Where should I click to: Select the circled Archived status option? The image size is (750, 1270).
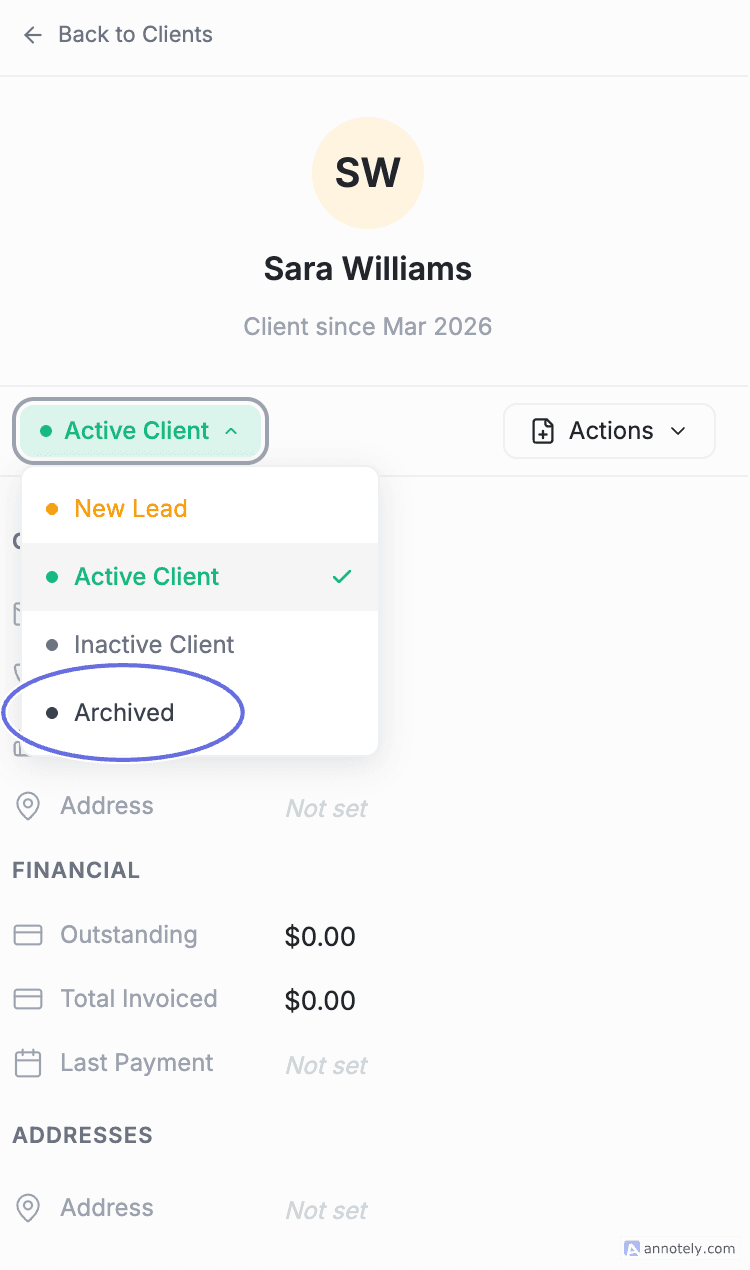coord(124,713)
